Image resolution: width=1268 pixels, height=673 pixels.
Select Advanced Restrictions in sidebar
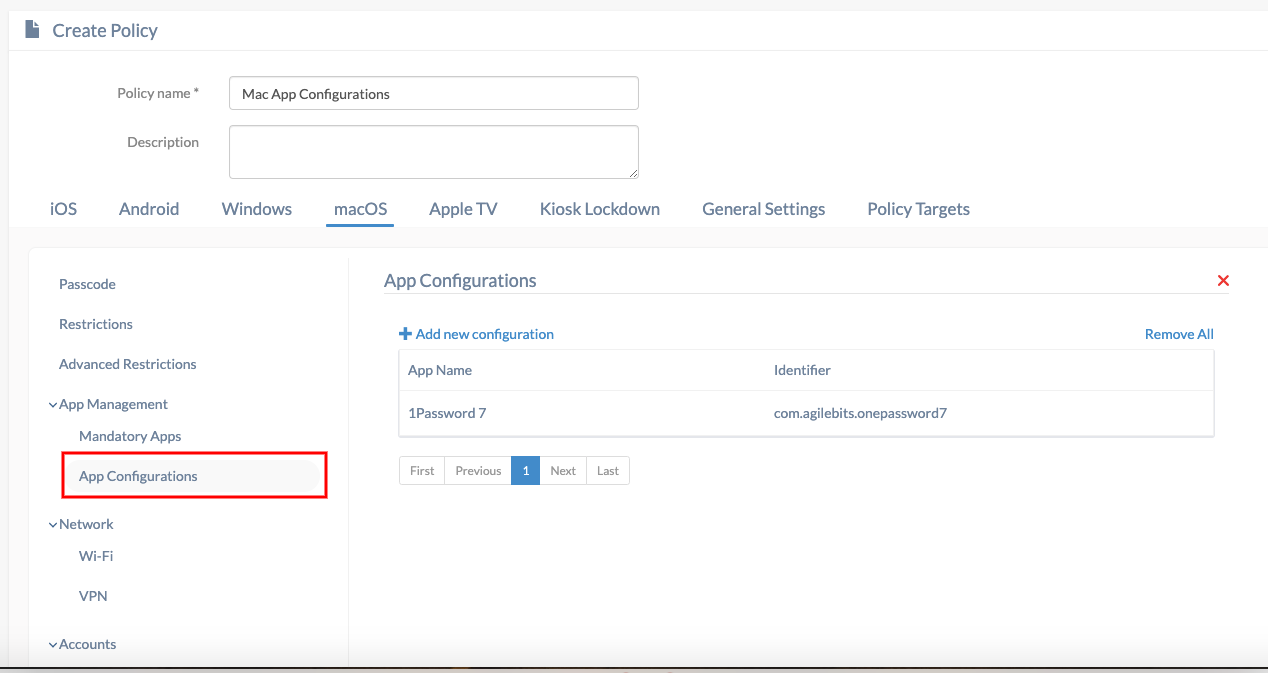pyautogui.click(x=128, y=364)
